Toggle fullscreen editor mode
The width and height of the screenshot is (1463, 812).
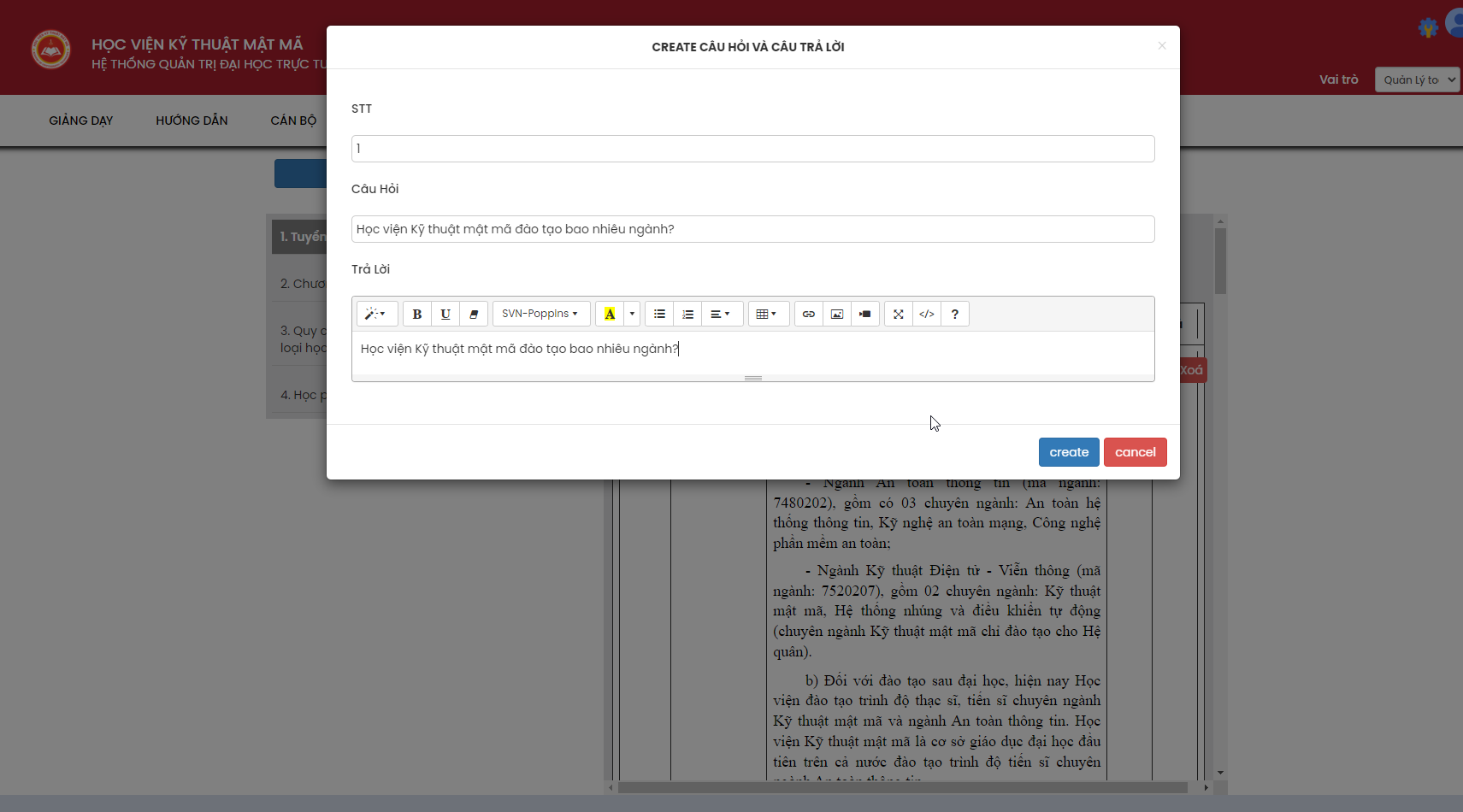pyautogui.click(x=899, y=314)
